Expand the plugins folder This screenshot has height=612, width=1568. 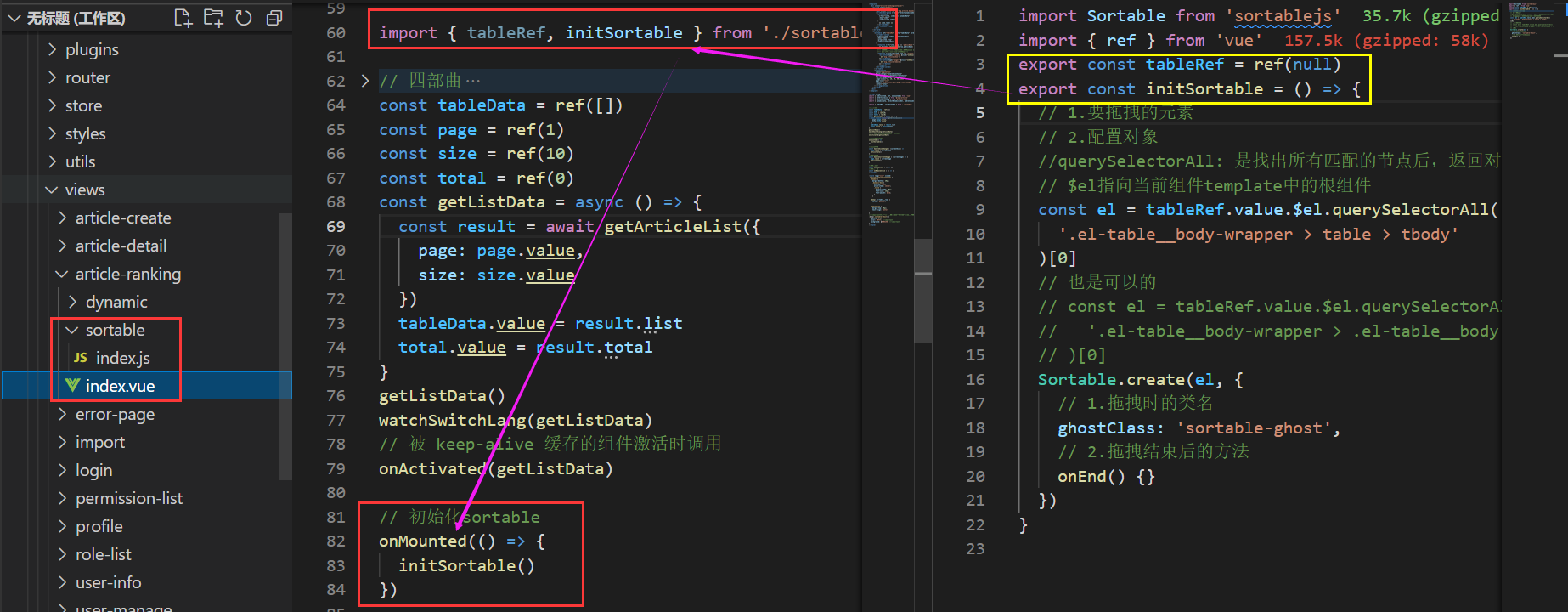point(53,49)
